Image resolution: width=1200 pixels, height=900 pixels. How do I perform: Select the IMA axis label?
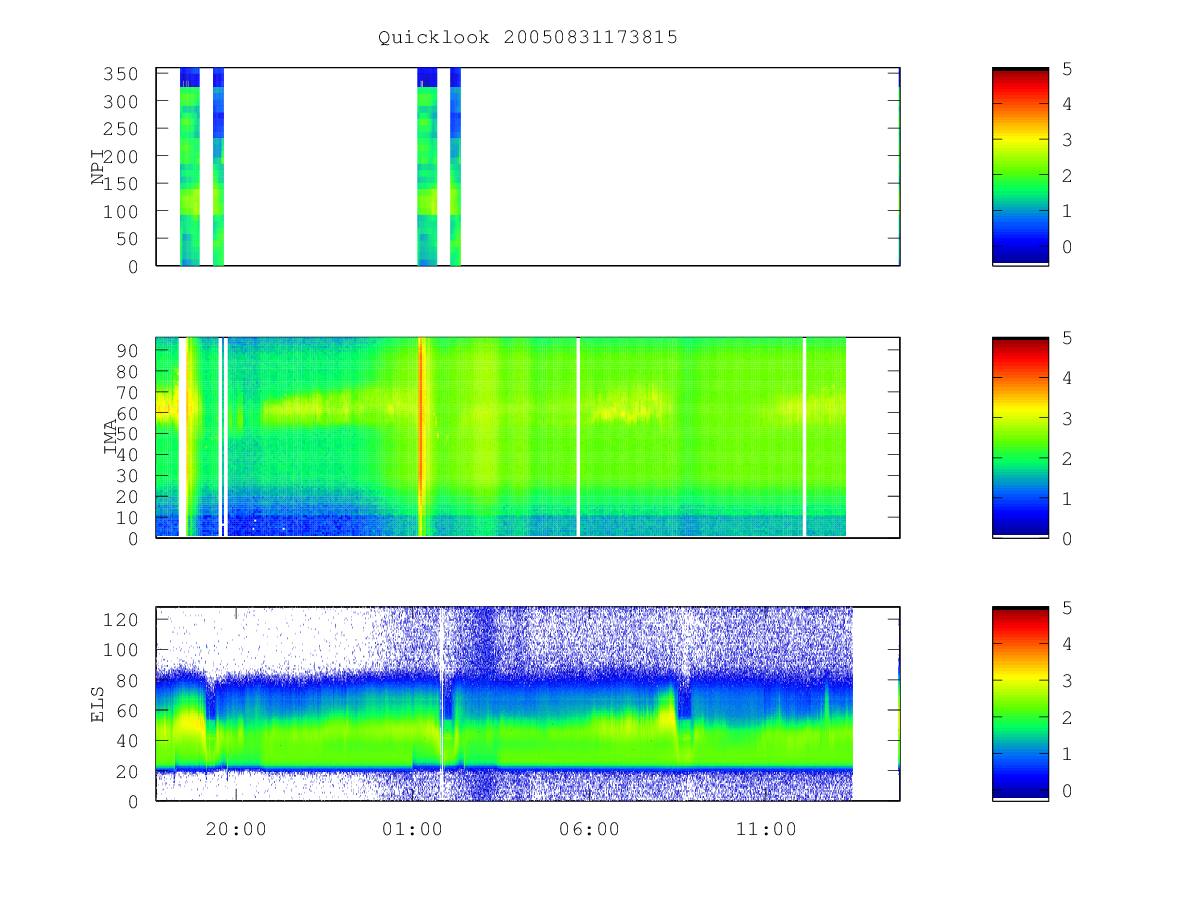[x=111, y=437]
